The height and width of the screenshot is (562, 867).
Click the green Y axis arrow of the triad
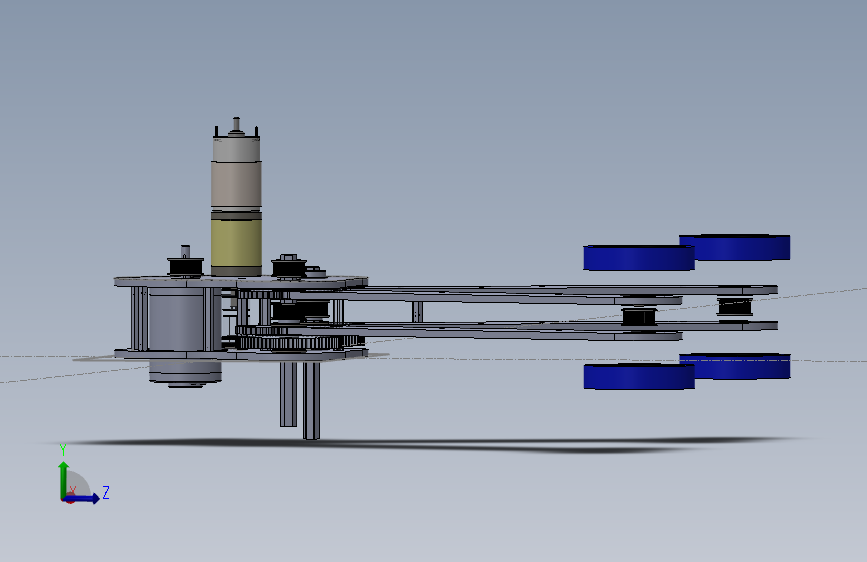pyautogui.click(x=64, y=479)
